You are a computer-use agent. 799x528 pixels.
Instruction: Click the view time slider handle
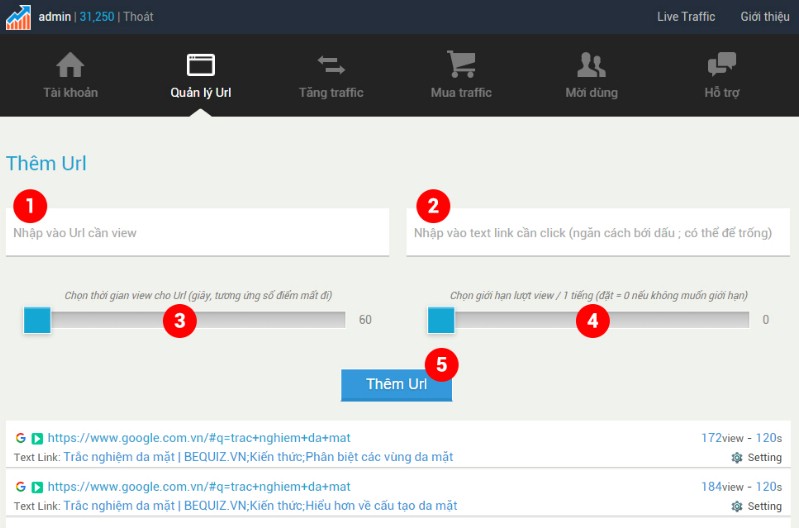(x=37, y=320)
